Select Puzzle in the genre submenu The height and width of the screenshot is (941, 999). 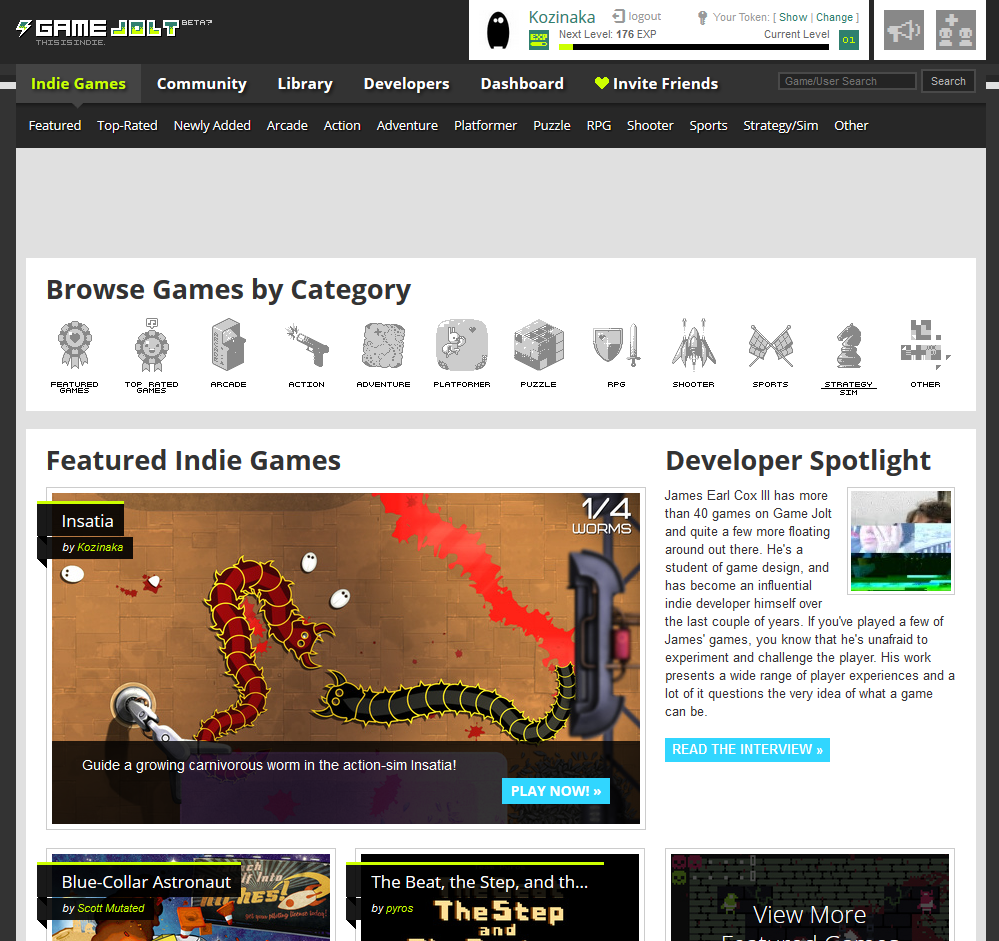click(x=552, y=126)
